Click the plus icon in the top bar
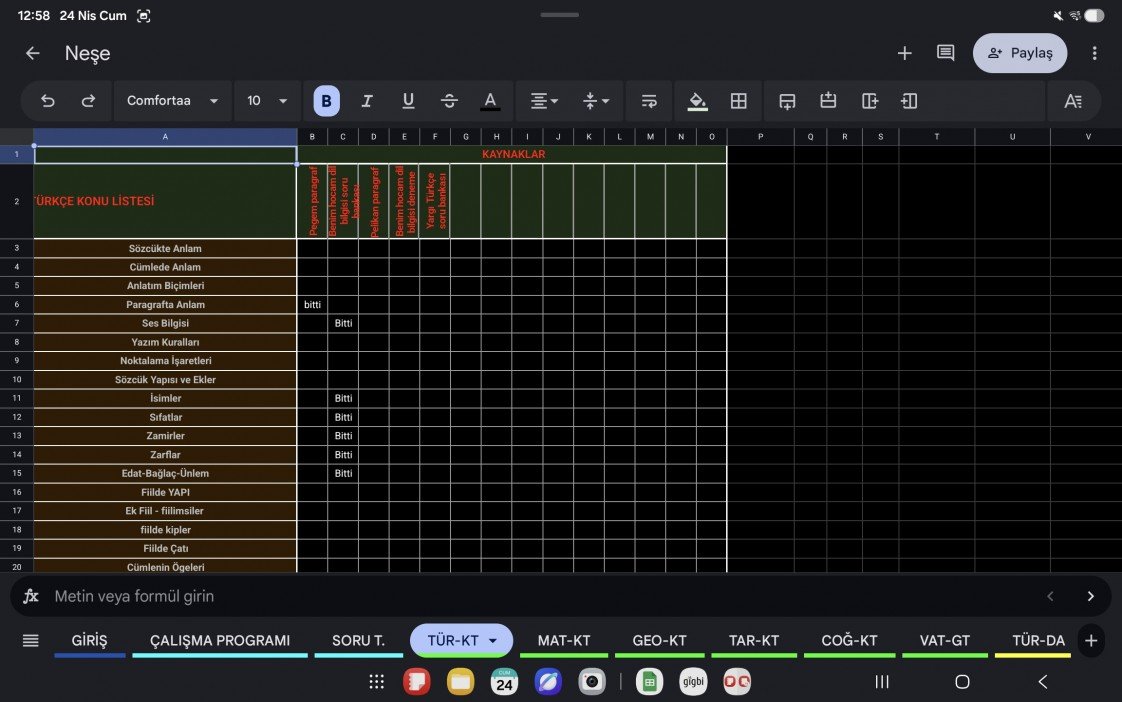 904,53
